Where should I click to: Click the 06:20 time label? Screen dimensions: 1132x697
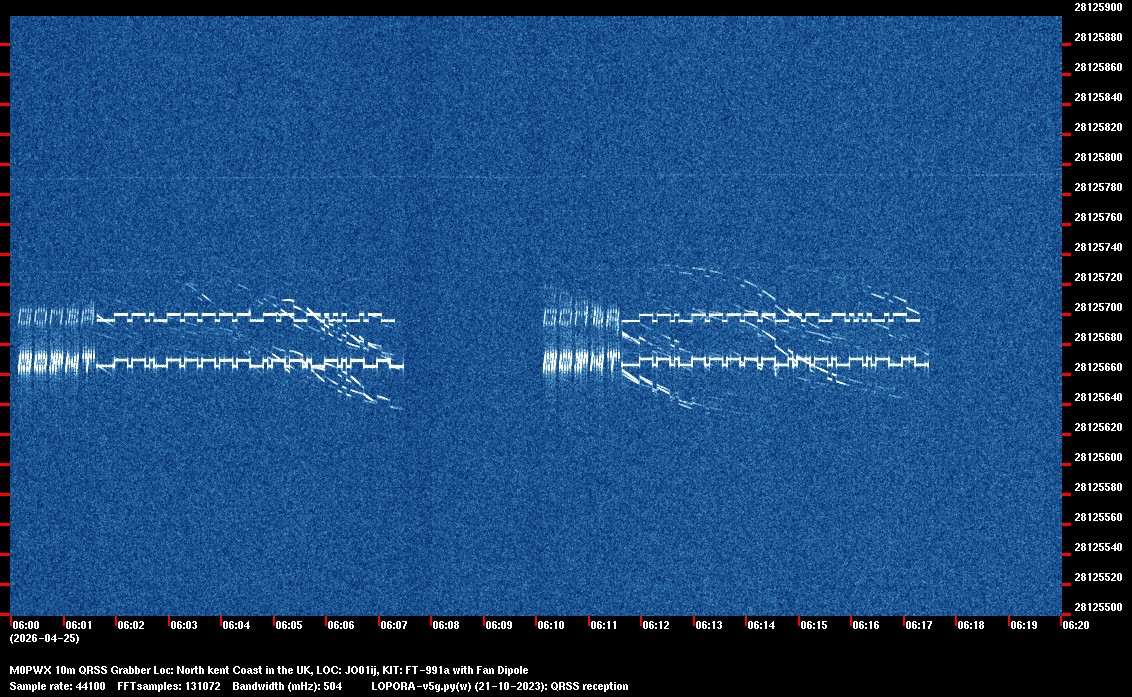[1076, 625]
